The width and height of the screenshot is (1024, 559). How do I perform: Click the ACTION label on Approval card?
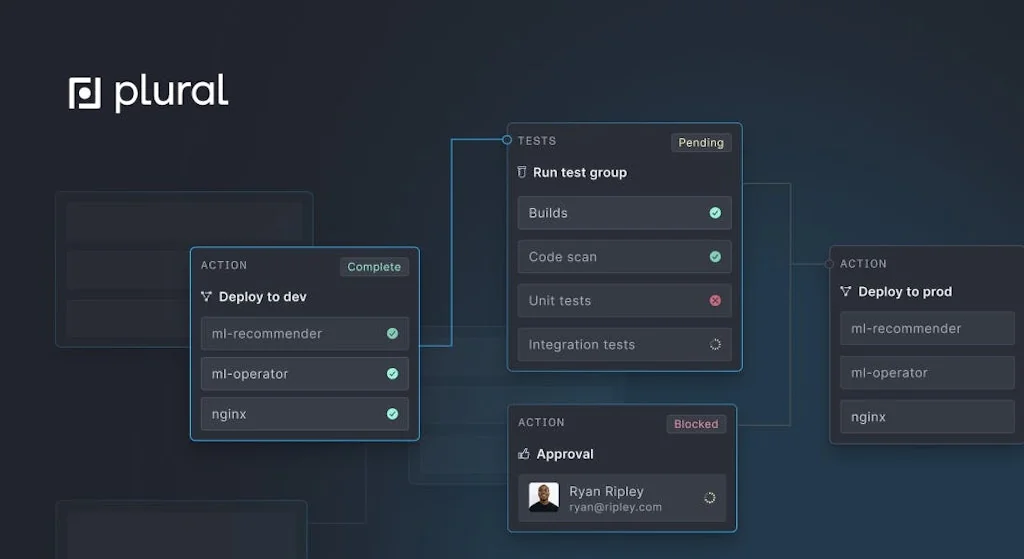[x=541, y=423]
